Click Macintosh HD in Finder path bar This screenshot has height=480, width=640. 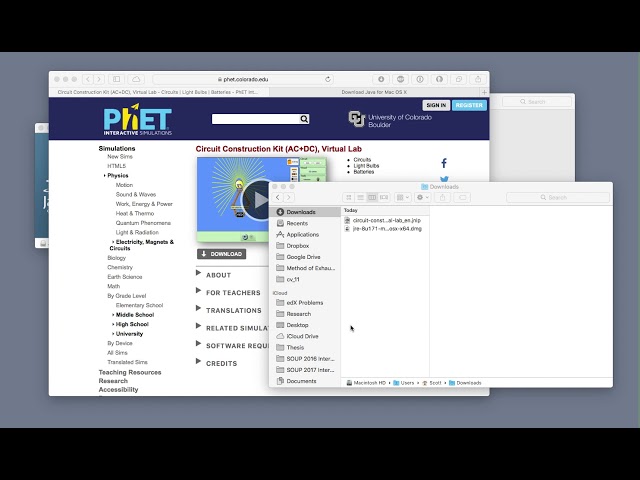[366, 383]
